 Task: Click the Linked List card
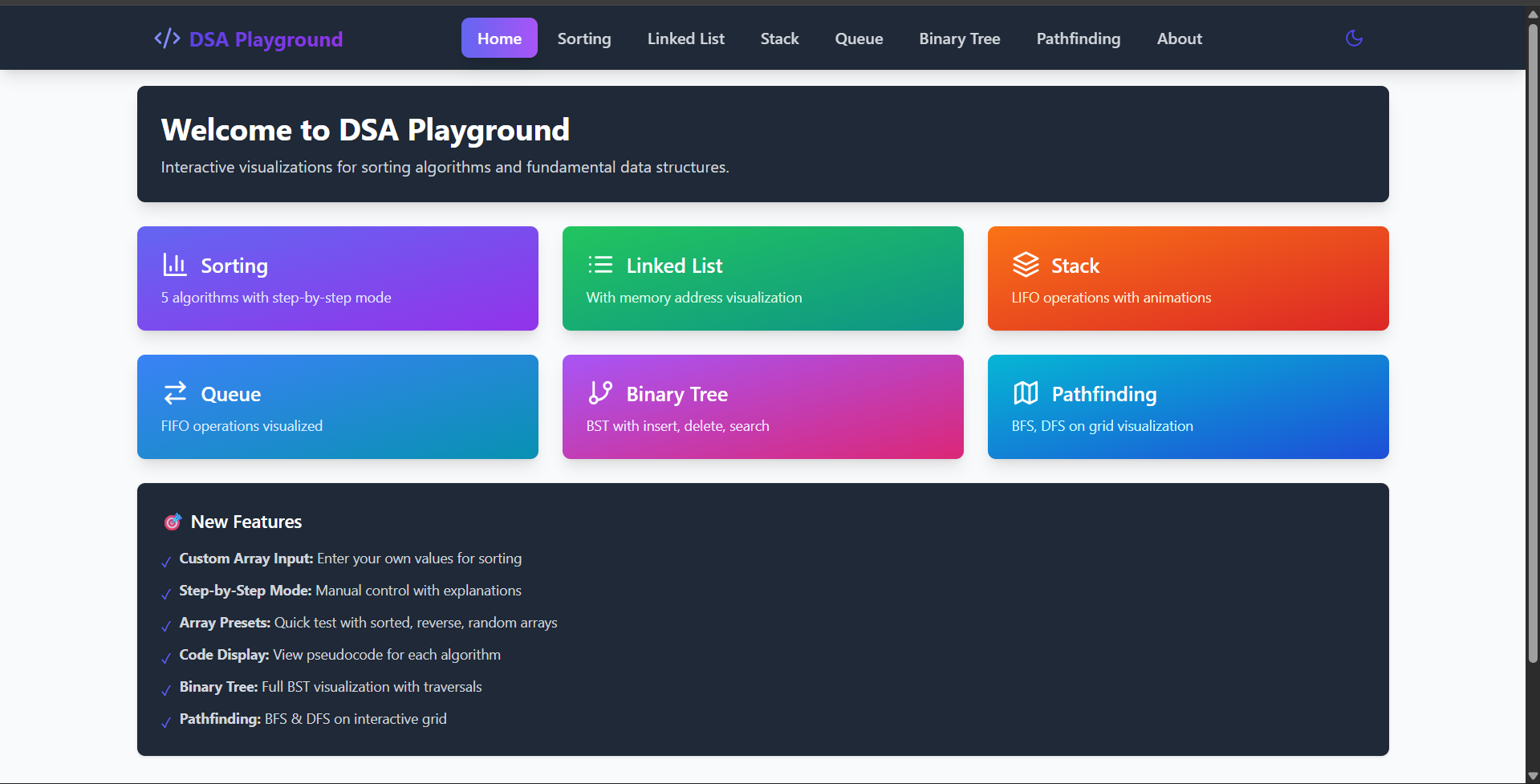(762, 278)
